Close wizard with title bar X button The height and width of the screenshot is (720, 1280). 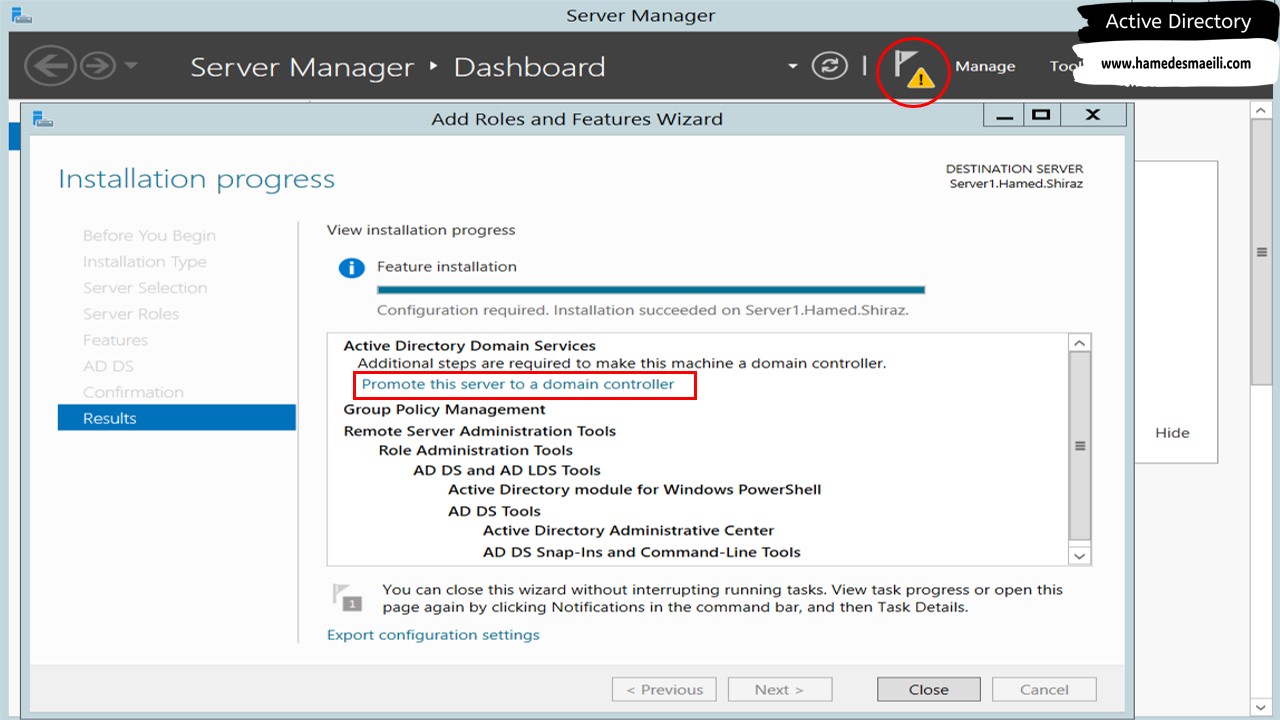(x=1092, y=115)
